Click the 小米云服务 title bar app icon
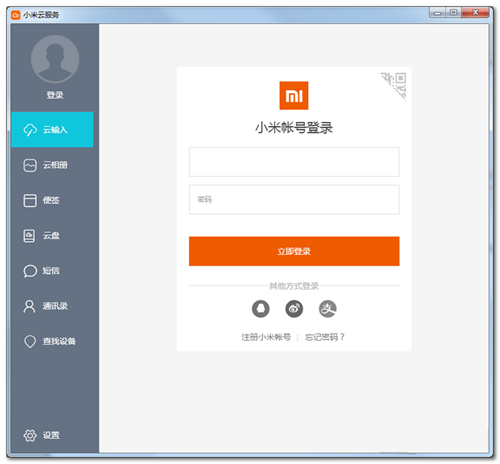The width and height of the screenshot is (500, 464). pos(16,15)
